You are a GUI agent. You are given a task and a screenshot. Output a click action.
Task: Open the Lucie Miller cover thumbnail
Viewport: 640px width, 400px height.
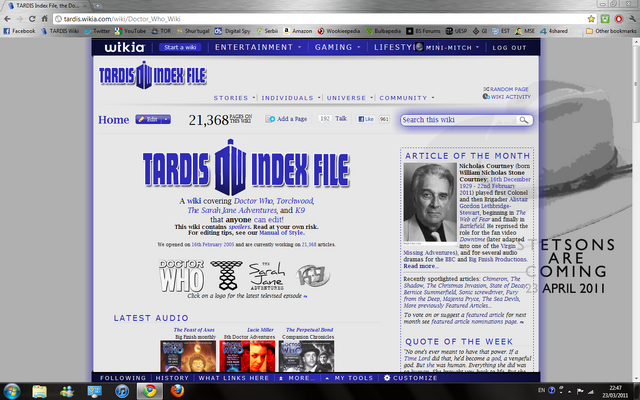click(248, 356)
